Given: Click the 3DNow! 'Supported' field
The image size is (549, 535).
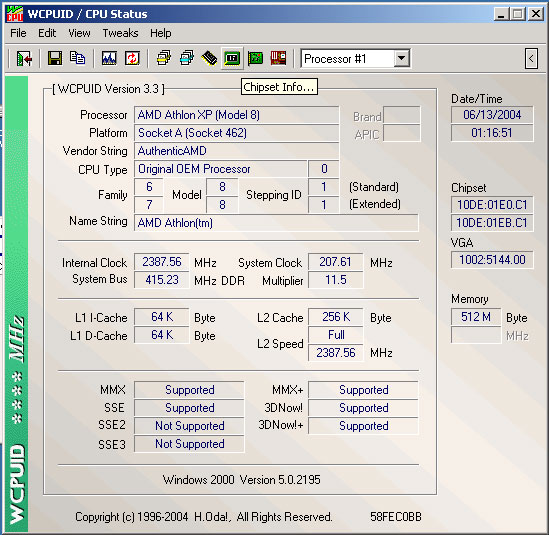Looking at the screenshot, I should [363, 408].
